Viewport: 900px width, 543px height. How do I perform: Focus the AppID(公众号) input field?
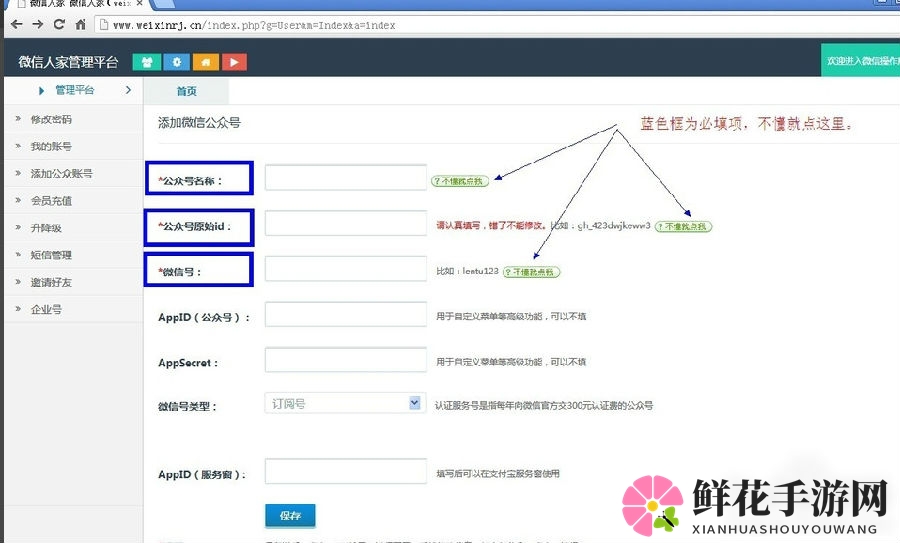click(346, 314)
